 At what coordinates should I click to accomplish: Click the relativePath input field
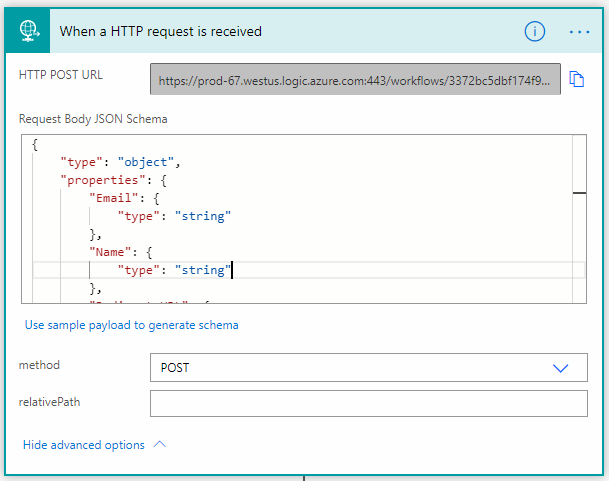pos(369,404)
